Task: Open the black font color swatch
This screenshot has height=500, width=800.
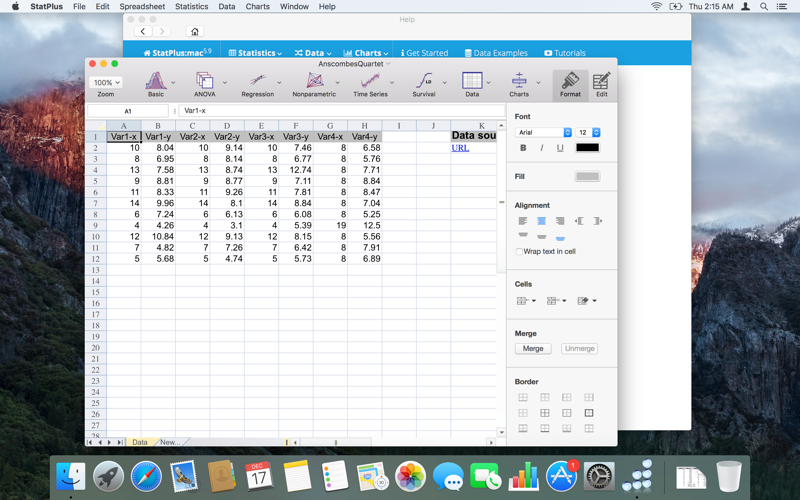Action: click(x=588, y=147)
